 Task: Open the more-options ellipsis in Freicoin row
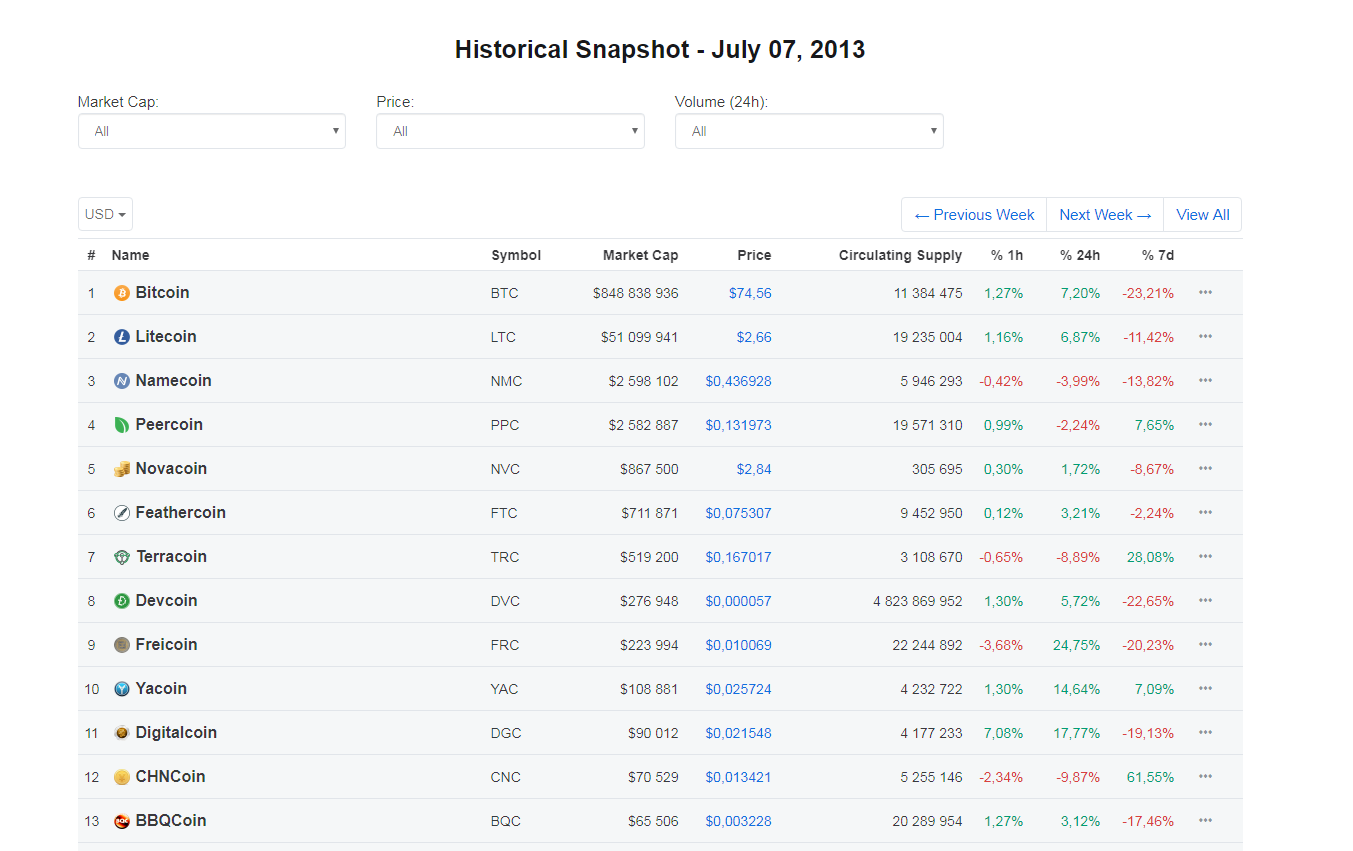(x=1205, y=645)
